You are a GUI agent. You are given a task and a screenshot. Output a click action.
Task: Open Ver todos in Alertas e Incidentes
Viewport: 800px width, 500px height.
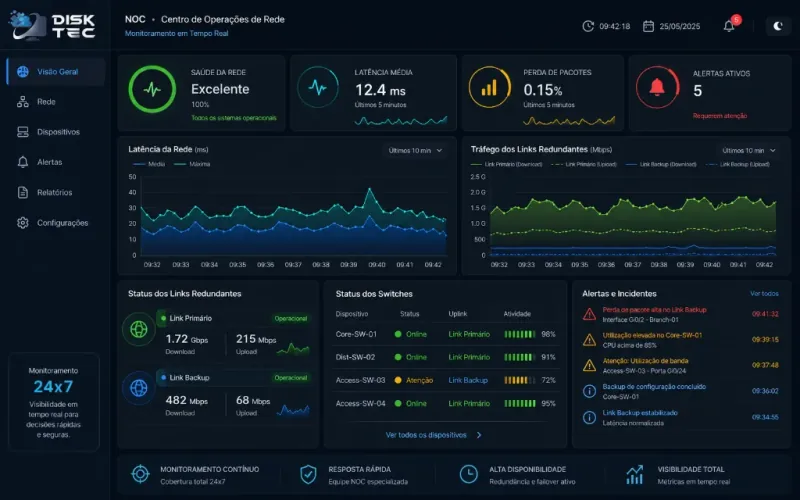[764, 293]
